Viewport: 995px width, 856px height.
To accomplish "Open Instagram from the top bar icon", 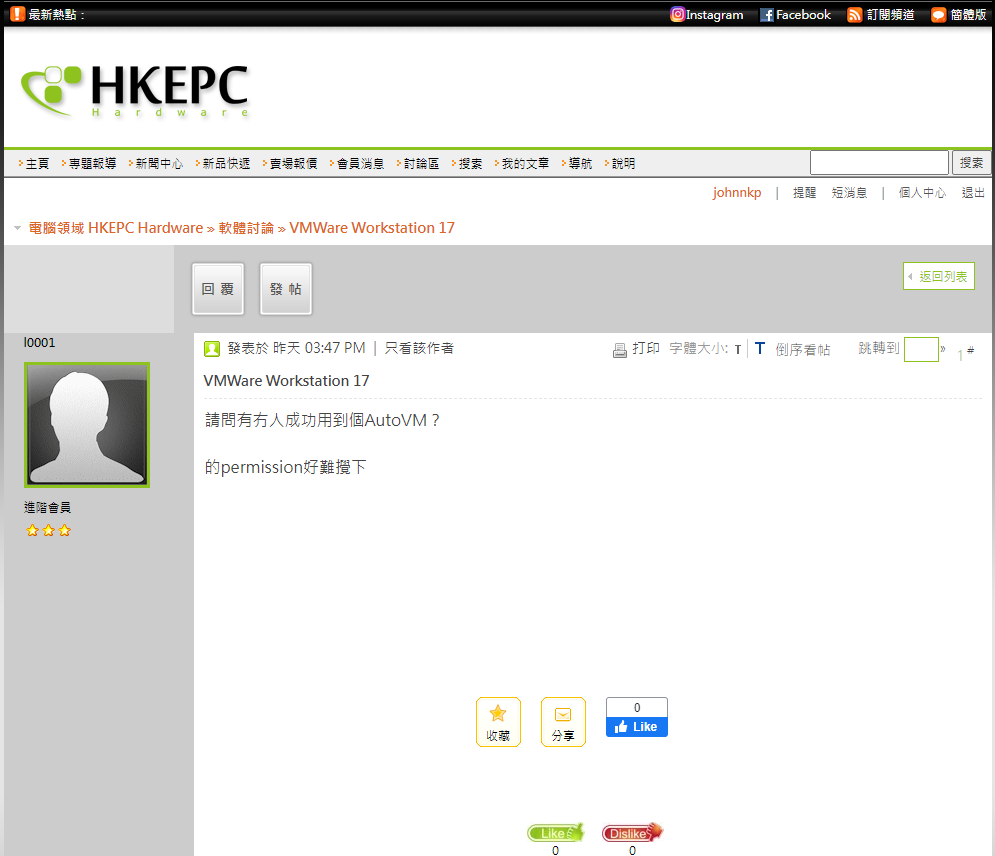I will [678, 14].
